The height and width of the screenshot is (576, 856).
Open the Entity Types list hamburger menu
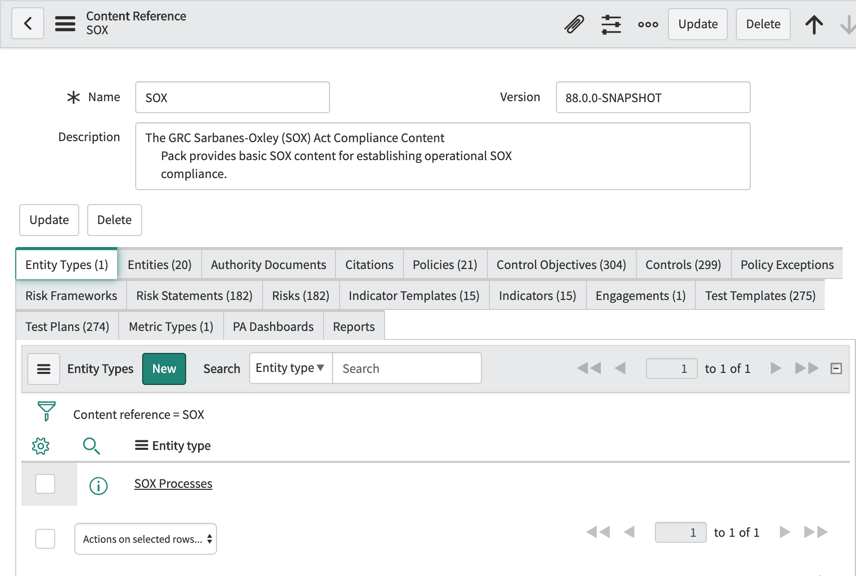(44, 369)
